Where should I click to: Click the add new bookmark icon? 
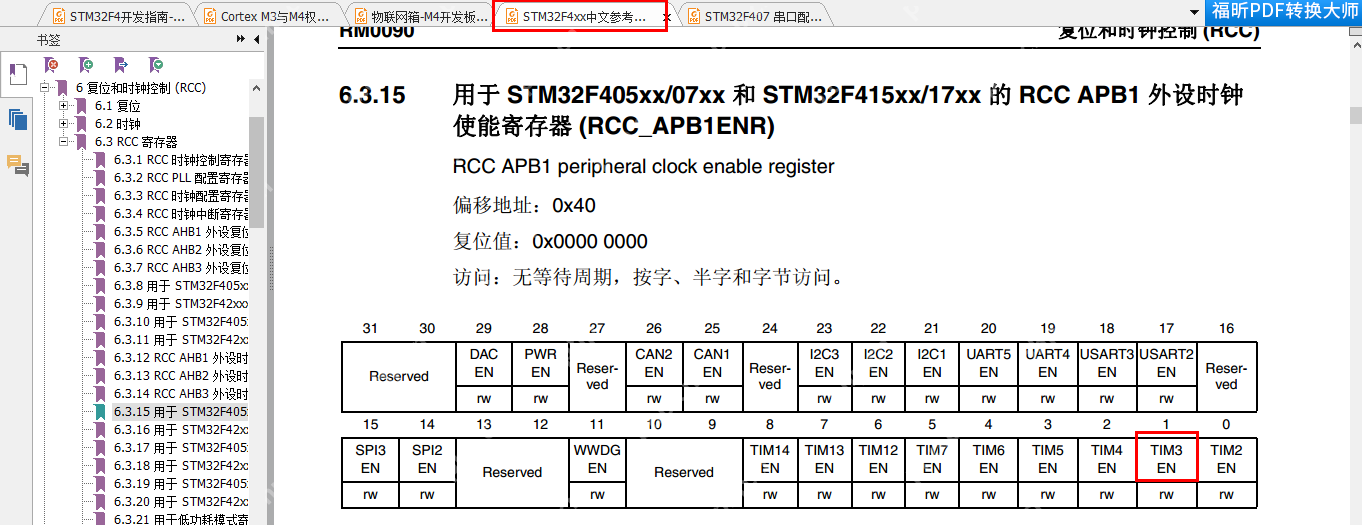(87, 65)
